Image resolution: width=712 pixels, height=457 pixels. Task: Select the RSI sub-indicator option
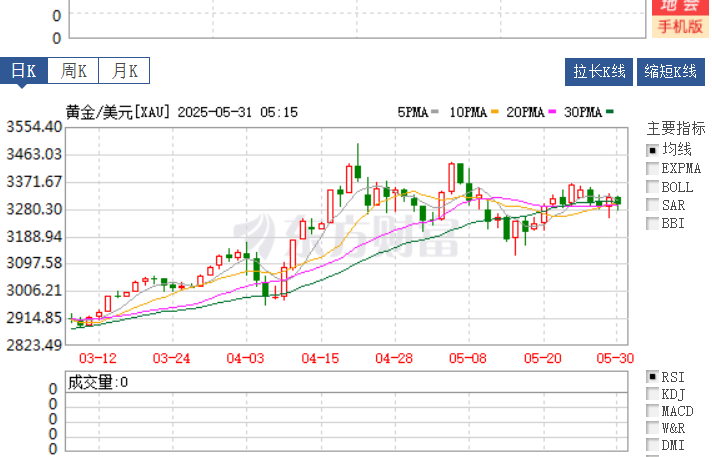point(653,377)
